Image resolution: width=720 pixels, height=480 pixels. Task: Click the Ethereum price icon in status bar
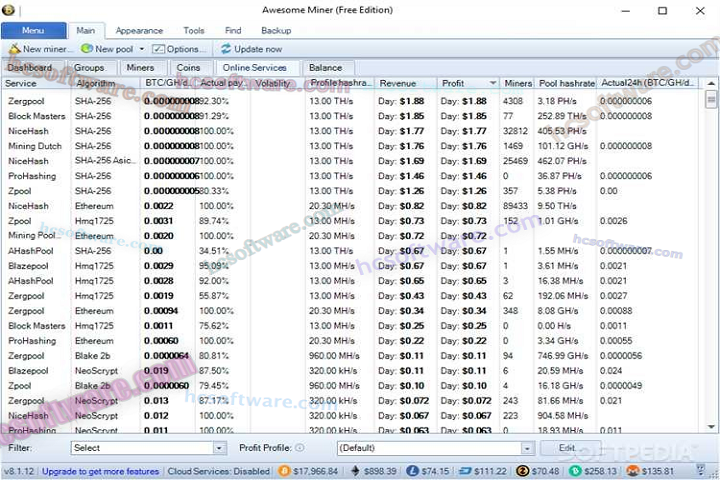(355, 471)
